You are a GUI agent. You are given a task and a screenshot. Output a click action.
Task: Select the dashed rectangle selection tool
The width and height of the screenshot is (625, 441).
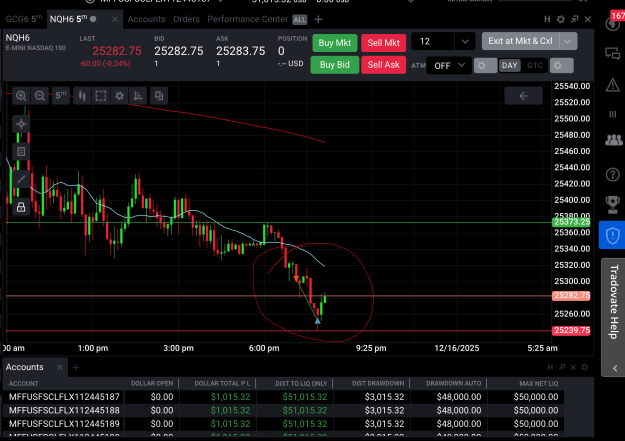(101, 96)
